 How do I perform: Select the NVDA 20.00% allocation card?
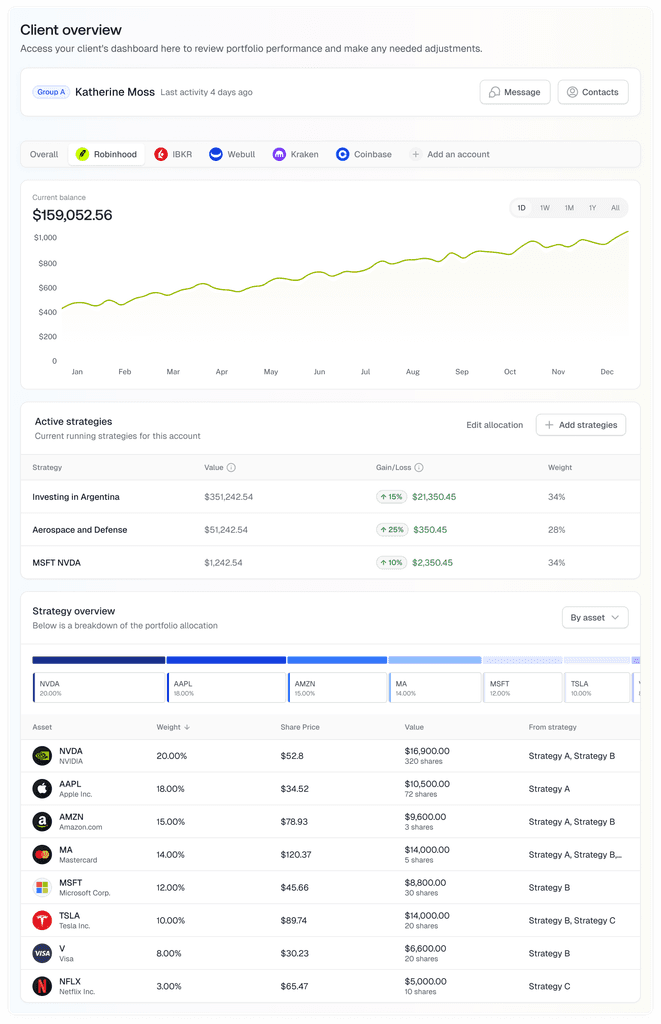click(99, 688)
